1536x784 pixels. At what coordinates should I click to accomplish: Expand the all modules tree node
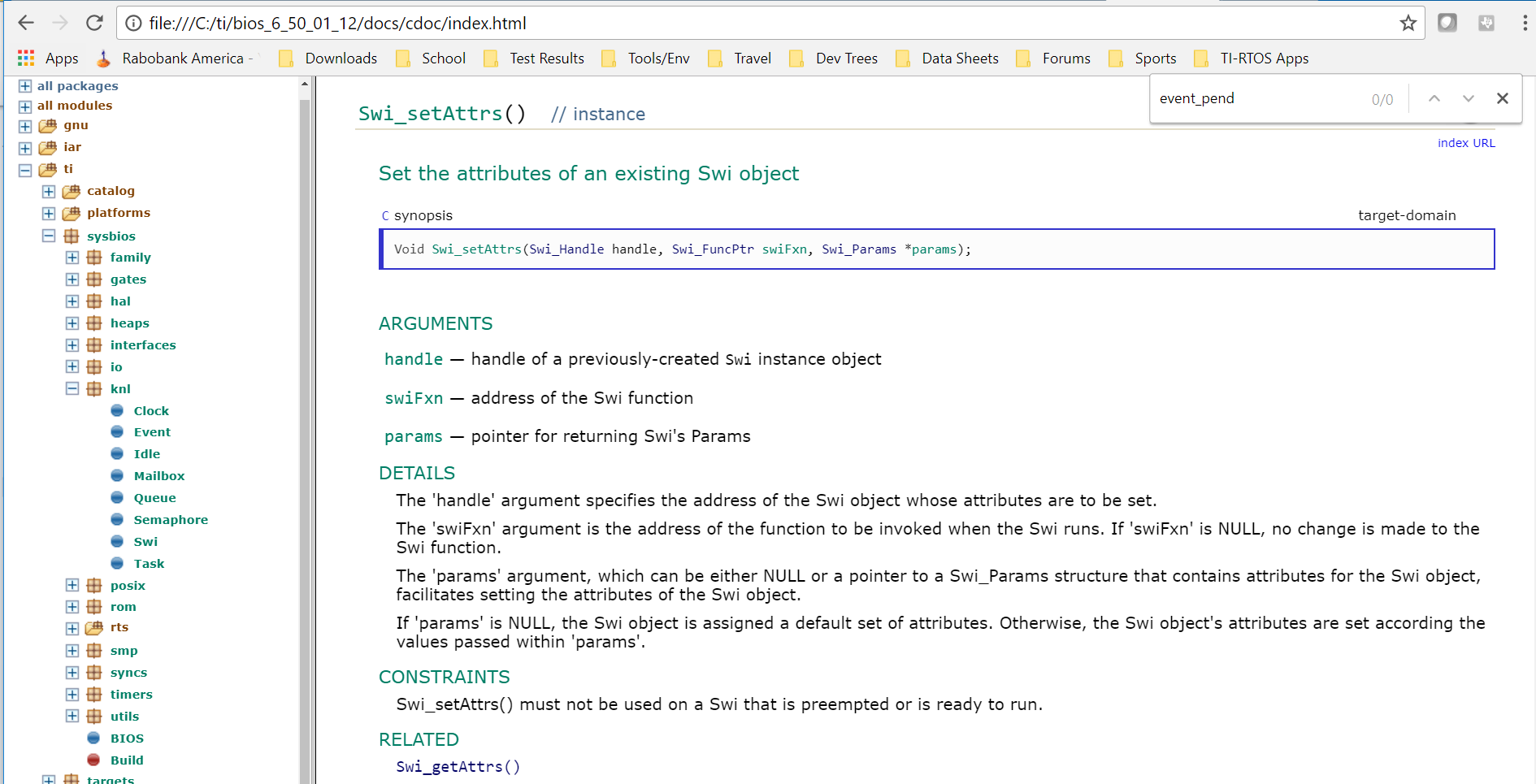click(x=25, y=106)
